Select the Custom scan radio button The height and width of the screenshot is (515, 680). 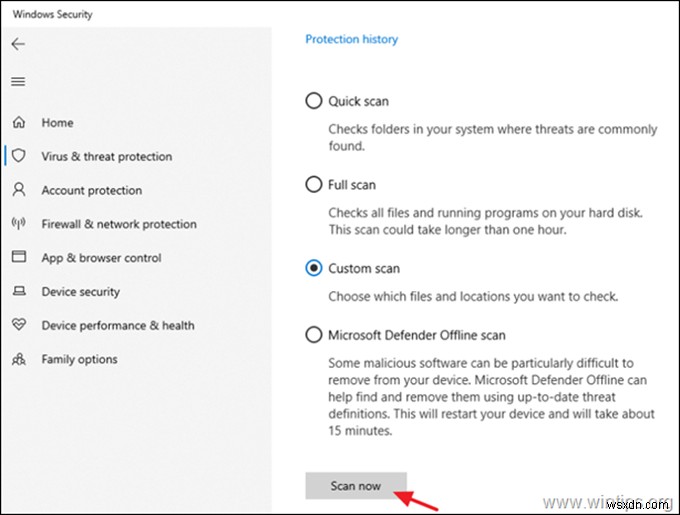(314, 268)
